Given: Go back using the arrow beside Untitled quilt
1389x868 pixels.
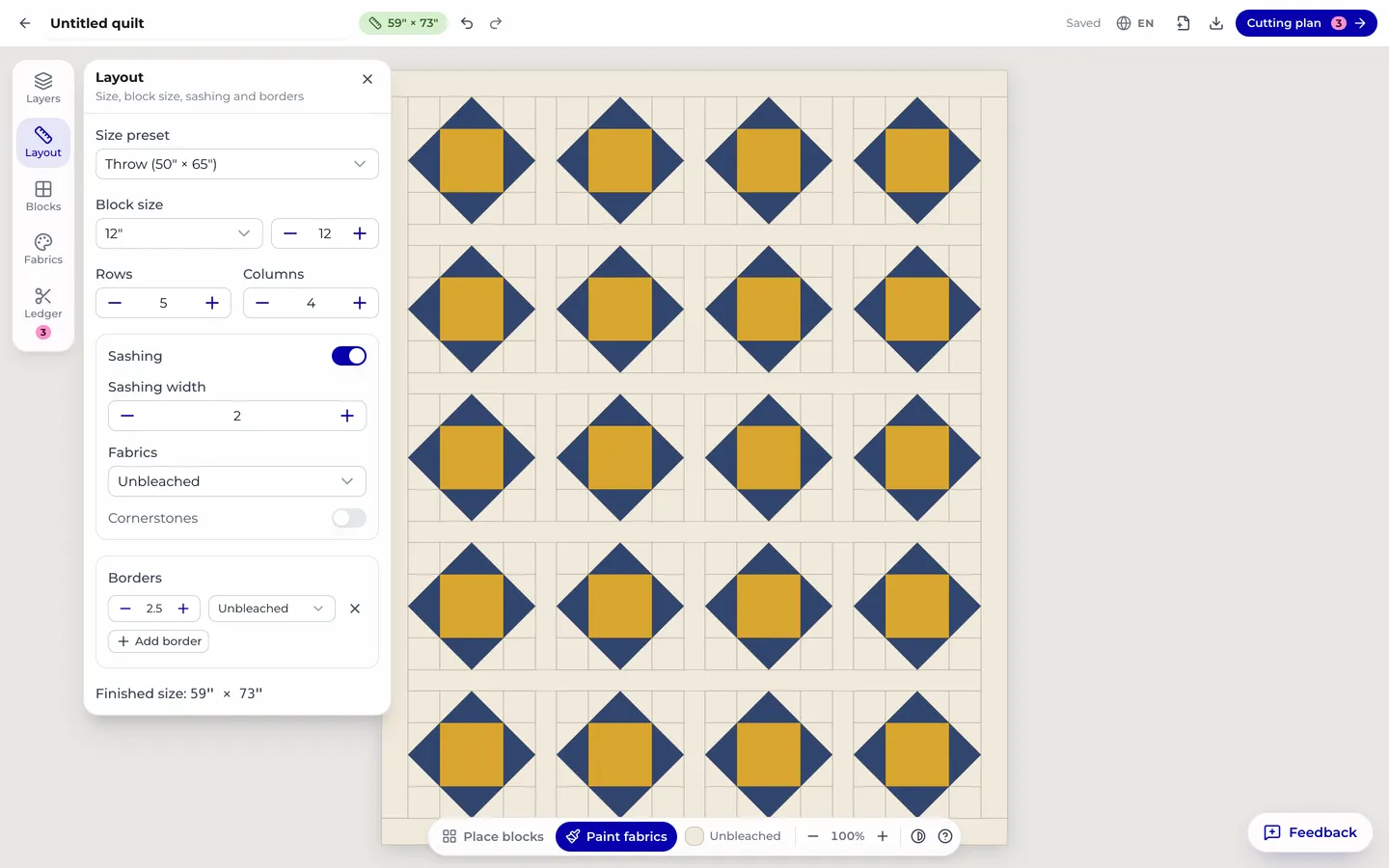Looking at the screenshot, I should click(25, 23).
